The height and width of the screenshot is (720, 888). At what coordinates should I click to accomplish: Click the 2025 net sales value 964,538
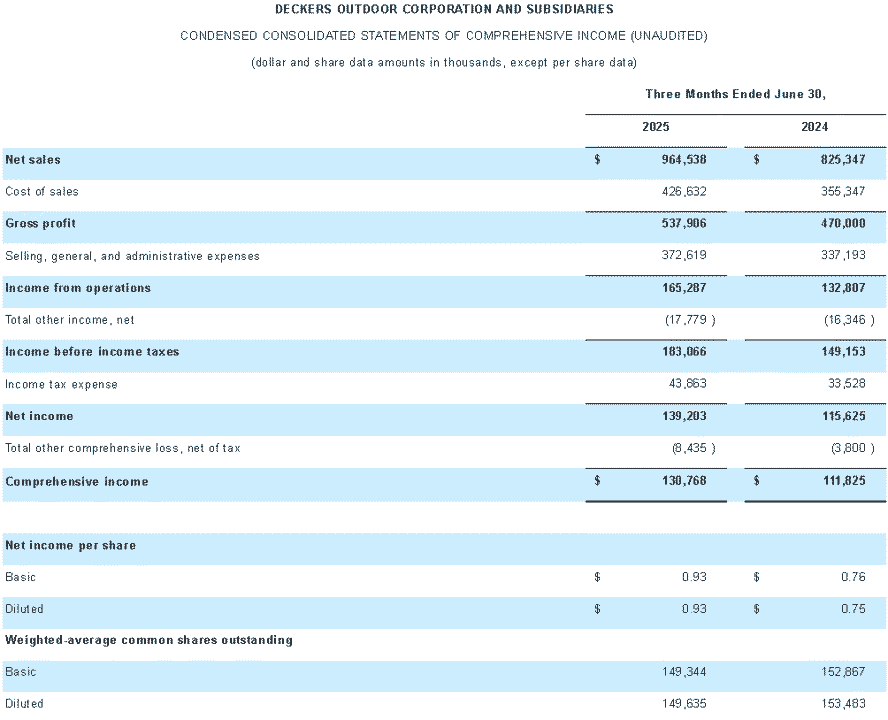click(x=684, y=160)
